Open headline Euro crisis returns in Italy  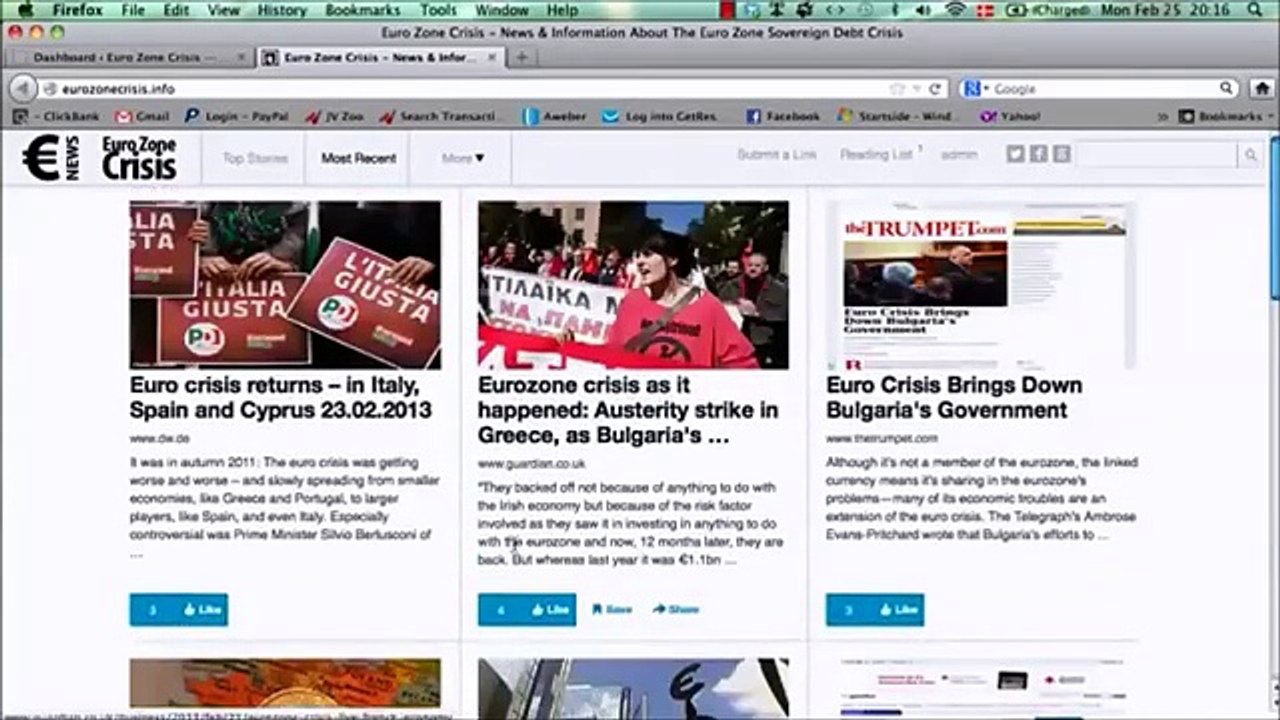281,398
